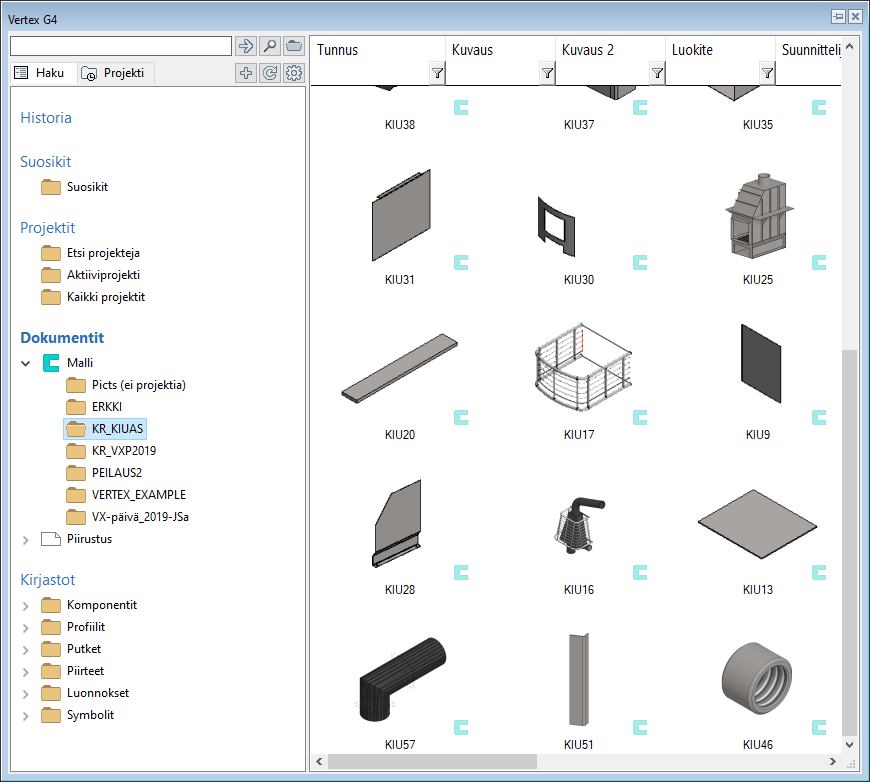Click the filter icon for Kuvaus 2 column
The height and width of the screenshot is (782, 870).
click(x=657, y=73)
